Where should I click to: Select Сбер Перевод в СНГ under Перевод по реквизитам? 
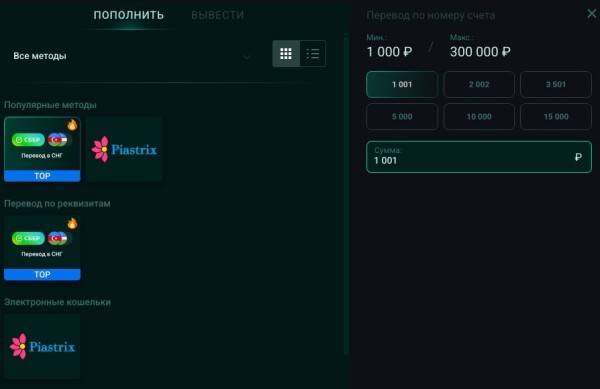[x=42, y=247]
